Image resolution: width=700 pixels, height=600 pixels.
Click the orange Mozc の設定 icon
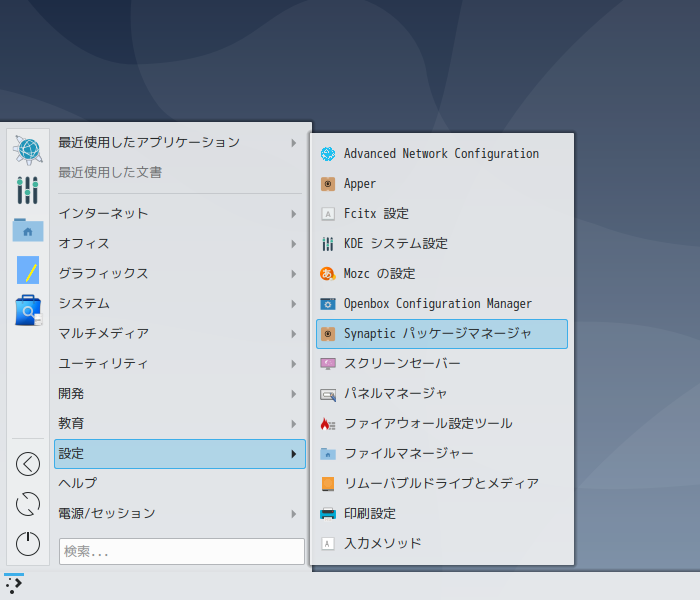pos(328,274)
